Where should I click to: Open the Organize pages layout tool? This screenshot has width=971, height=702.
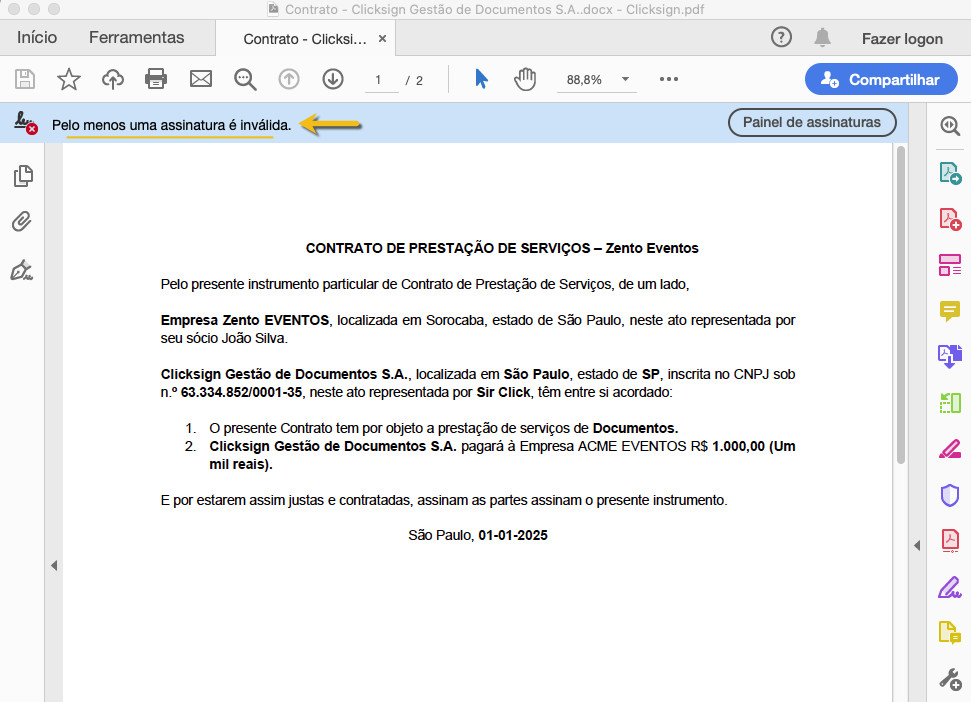coord(950,265)
